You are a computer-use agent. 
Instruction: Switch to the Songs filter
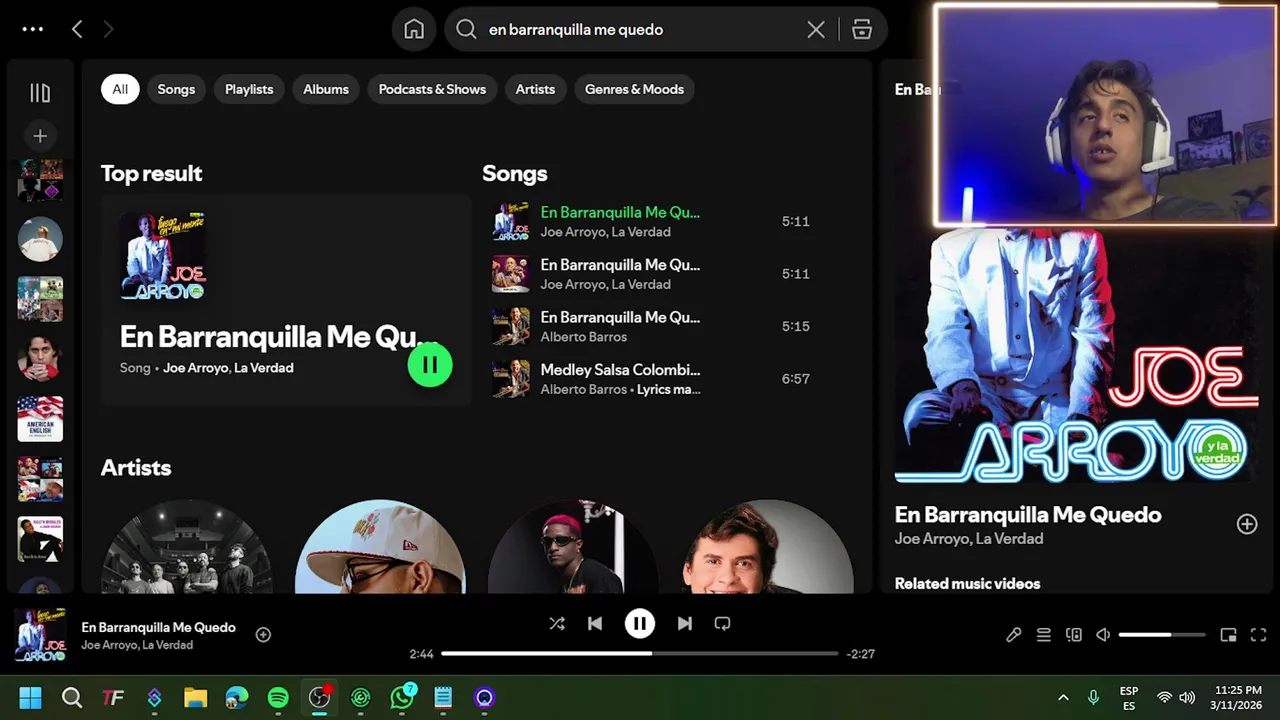tap(176, 89)
